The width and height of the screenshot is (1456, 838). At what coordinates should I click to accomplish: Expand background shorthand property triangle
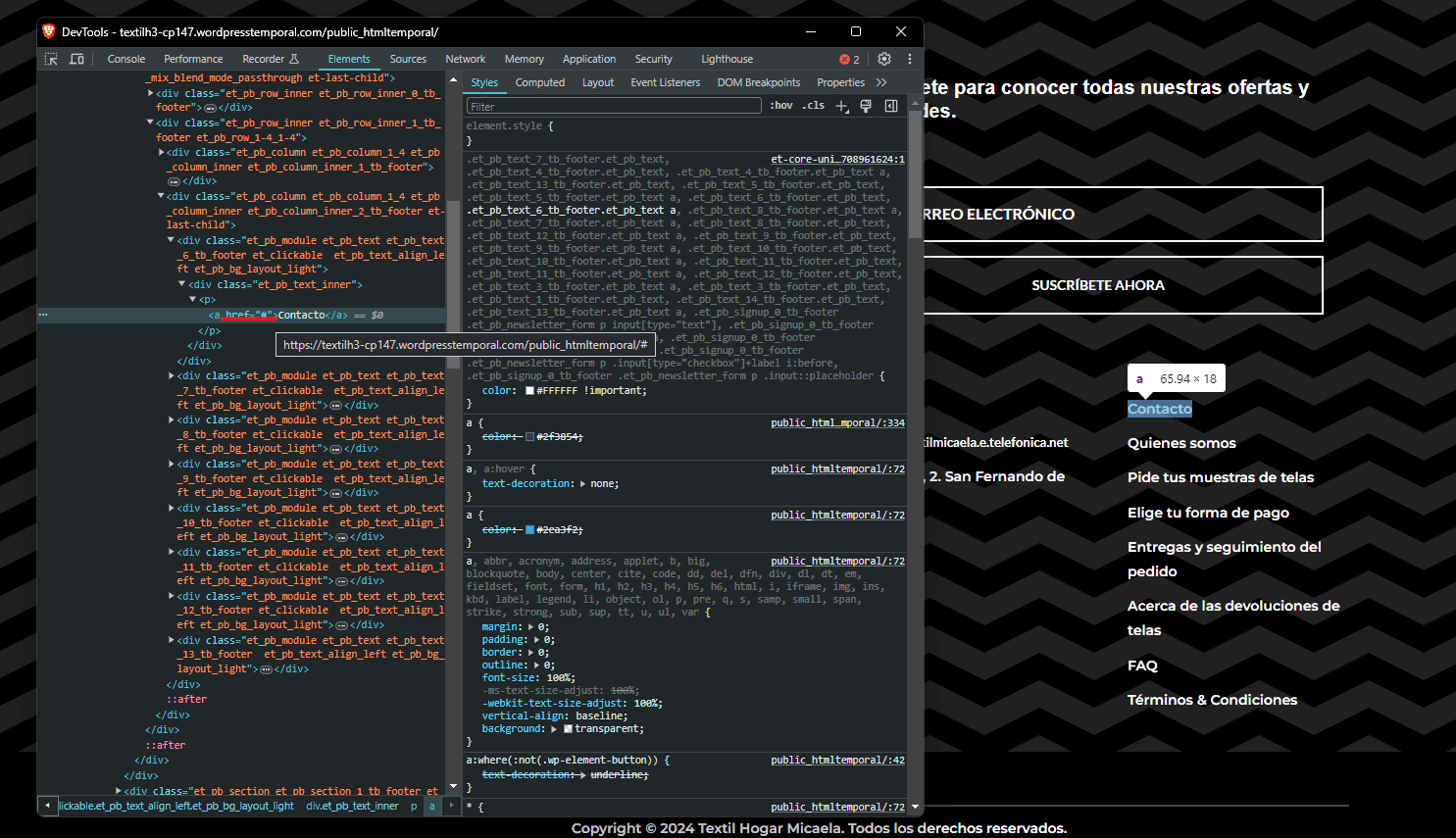[x=554, y=729]
